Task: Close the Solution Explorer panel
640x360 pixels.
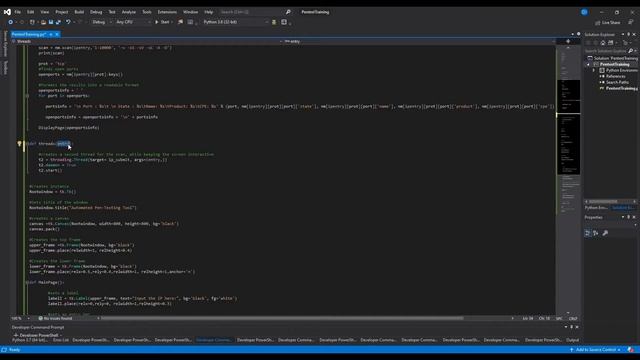Action: coord(634,35)
